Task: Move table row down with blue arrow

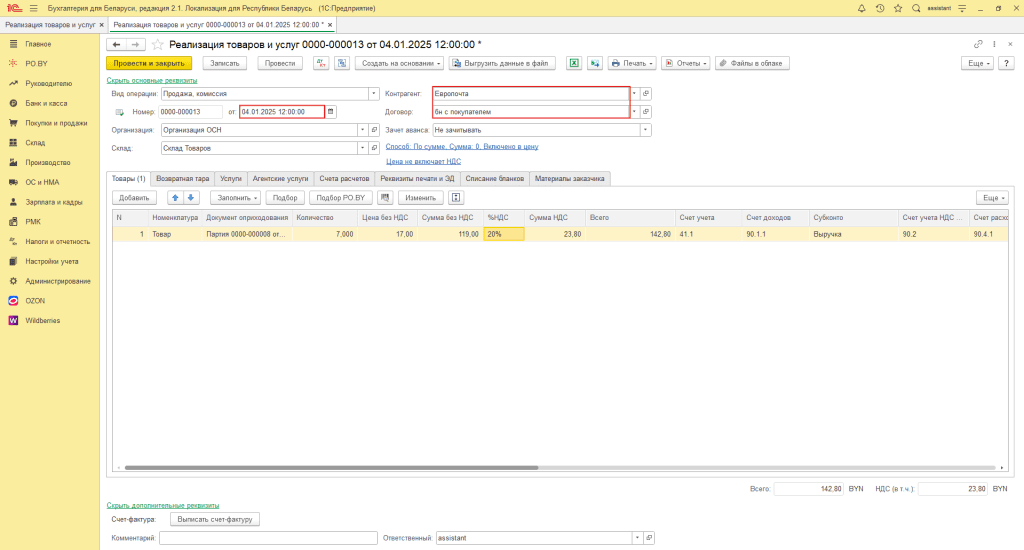Action: pos(191,197)
